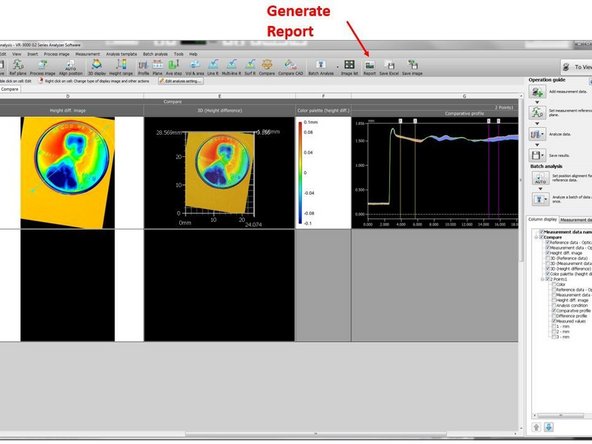Image resolution: width=592 pixels, height=444 pixels.
Task: Click the Save image toolbar icon
Action: click(412, 67)
